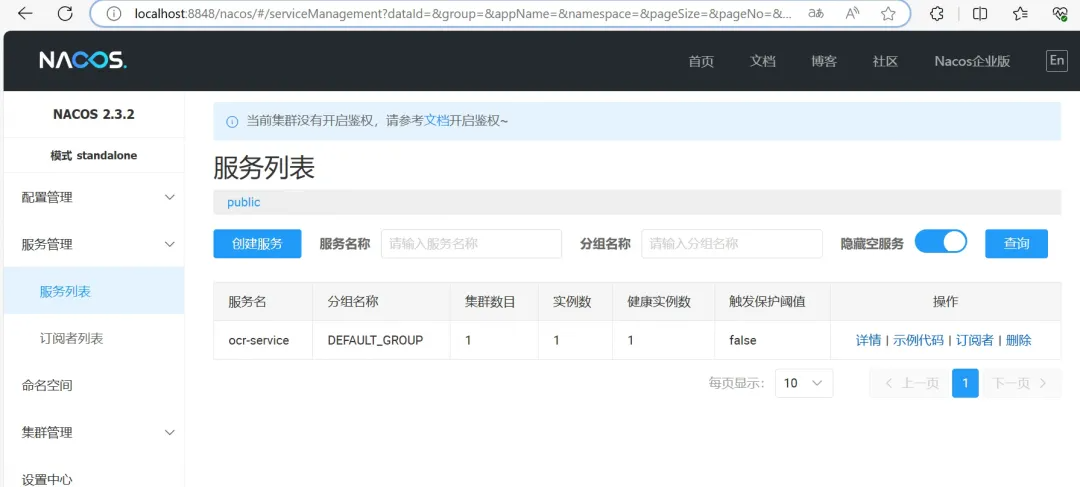Click the 创建服务 button
This screenshot has height=487, width=1080.
pos(258,244)
